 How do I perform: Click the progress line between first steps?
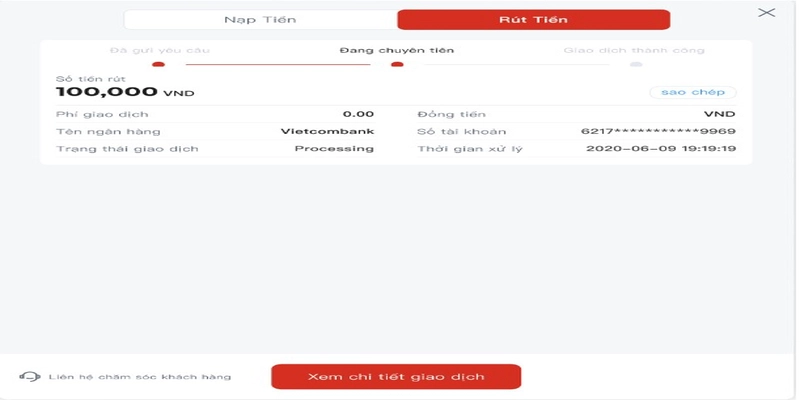278,64
